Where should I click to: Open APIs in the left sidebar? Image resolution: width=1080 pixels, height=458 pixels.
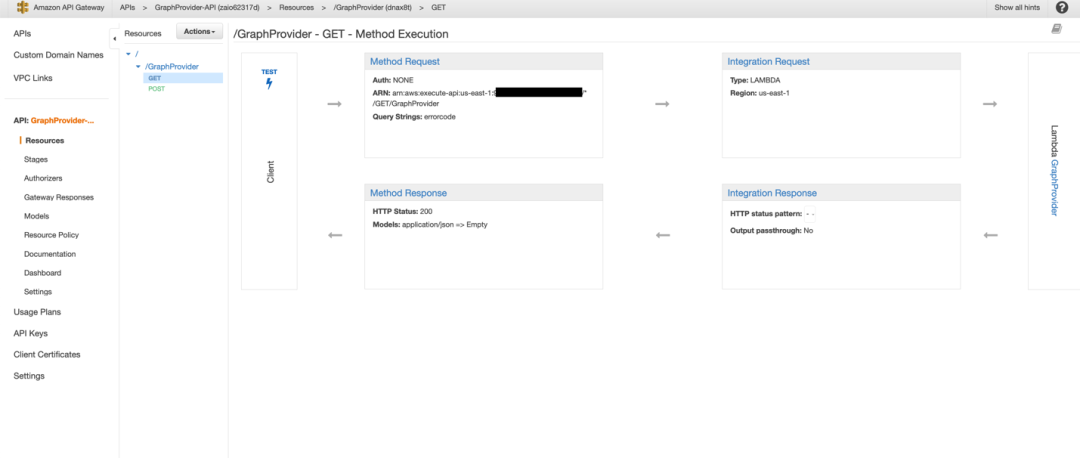22,33
